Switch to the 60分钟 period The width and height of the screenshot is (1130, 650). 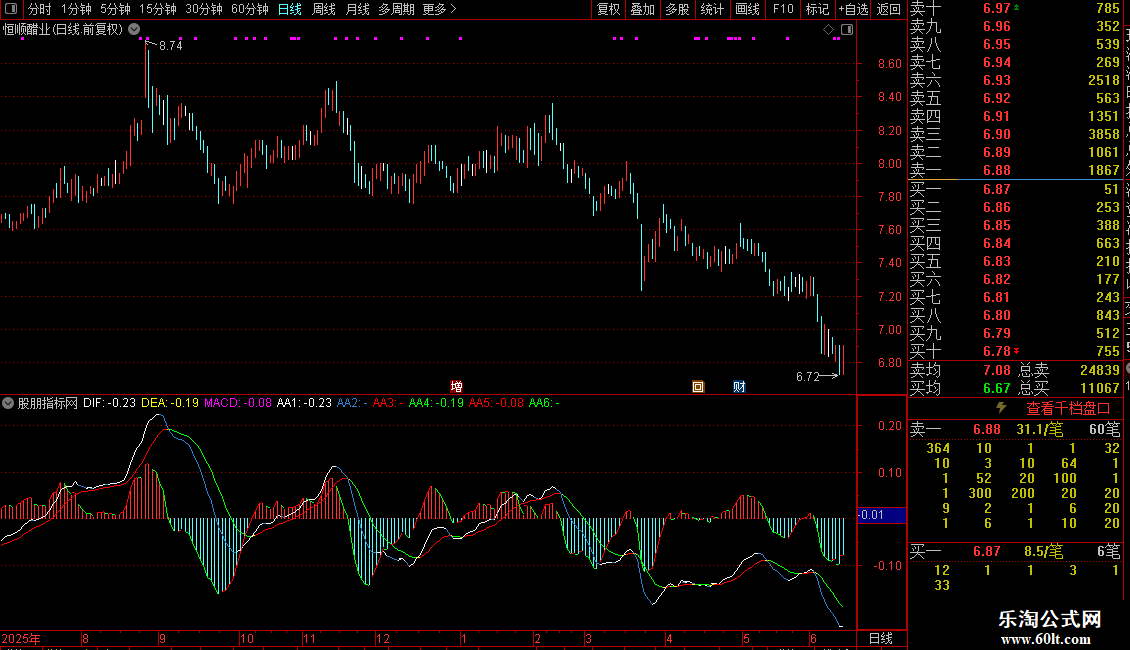click(x=249, y=9)
